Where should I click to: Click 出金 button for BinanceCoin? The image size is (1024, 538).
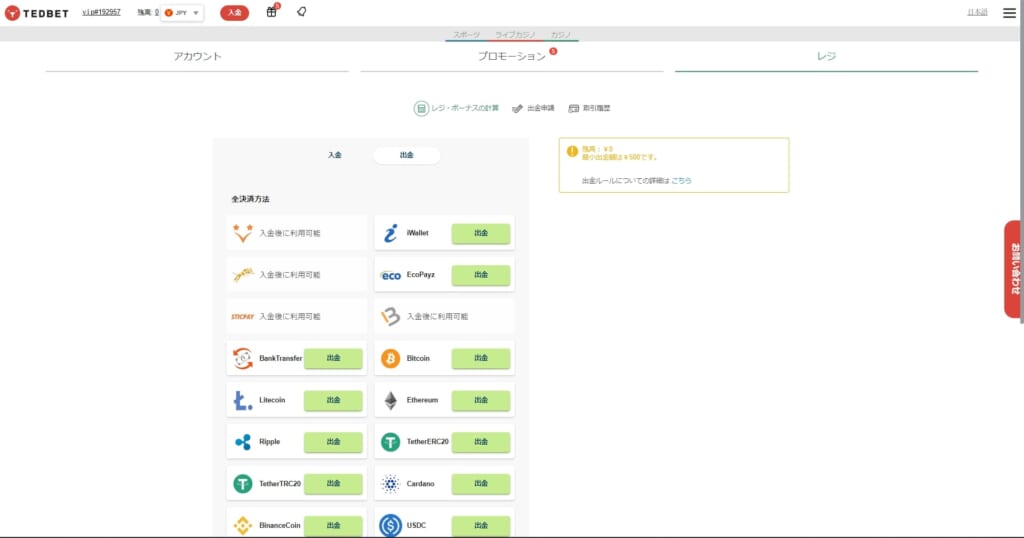click(333, 526)
